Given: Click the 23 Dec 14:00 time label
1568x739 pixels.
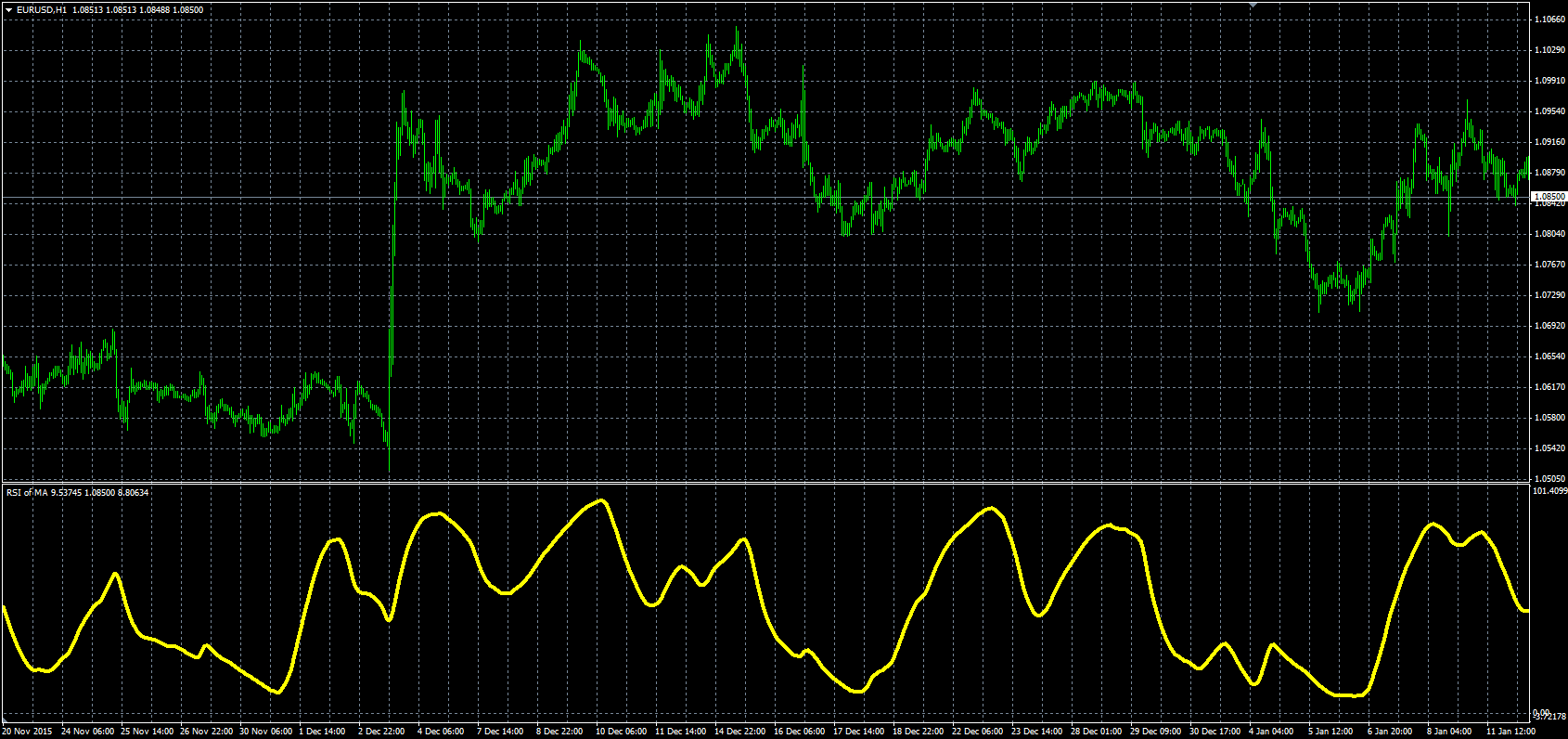Looking at the screenshot, I should click(x=1037, y=732).
